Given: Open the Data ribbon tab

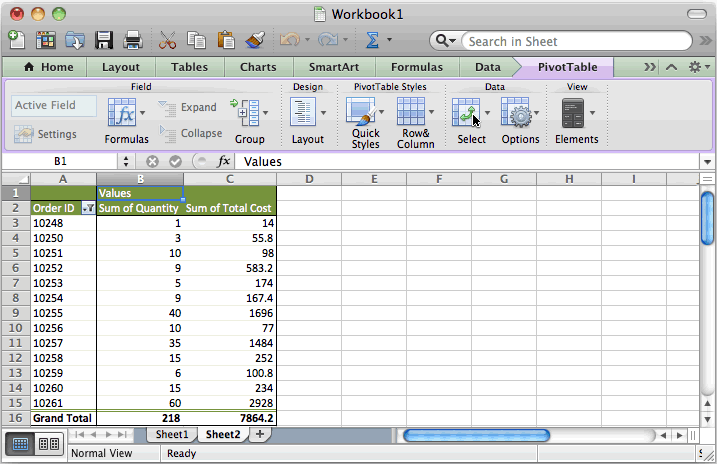Looking at the screenshot, I should 487,67.
